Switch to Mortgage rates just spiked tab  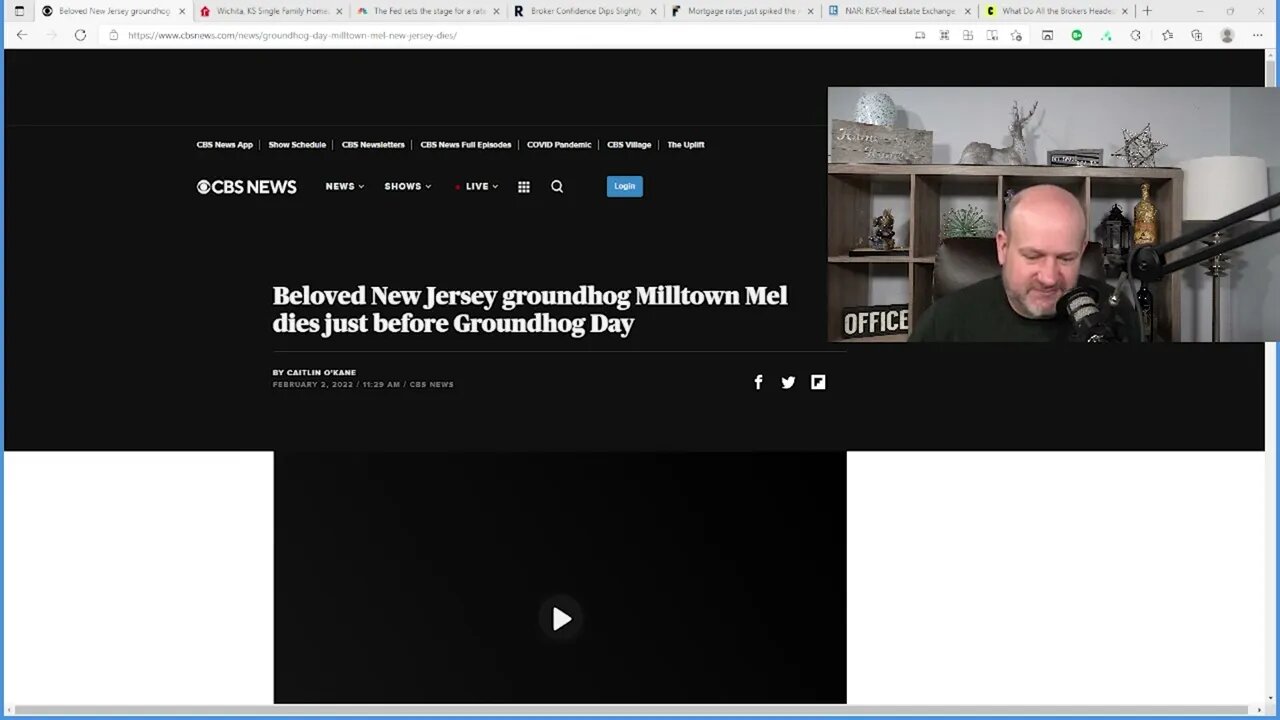[742, 11]
